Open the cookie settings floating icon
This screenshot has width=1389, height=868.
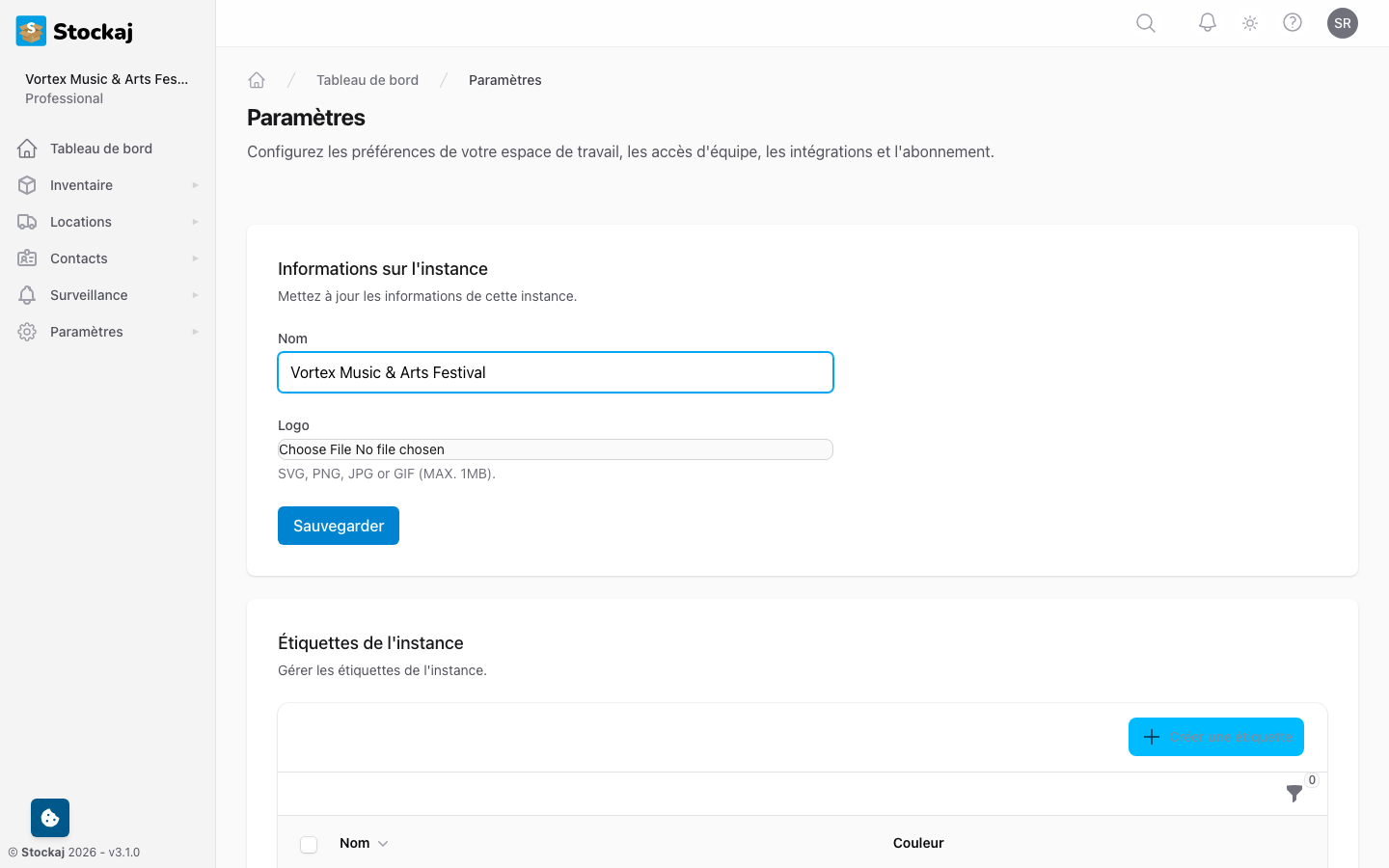(49, 817)
